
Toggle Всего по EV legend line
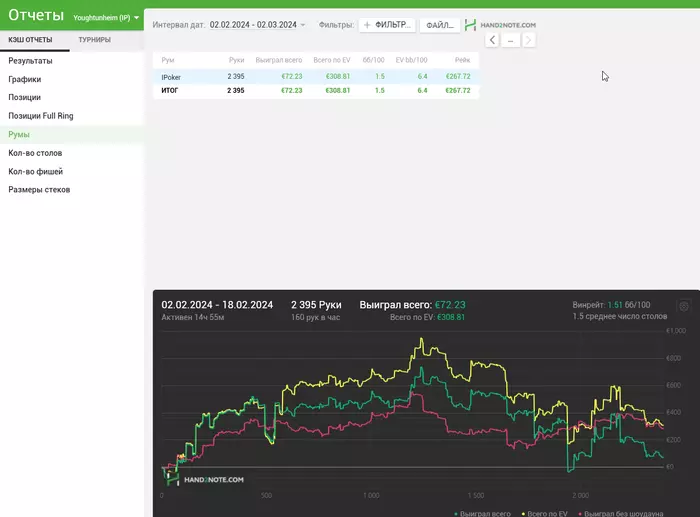click(545, 513)
